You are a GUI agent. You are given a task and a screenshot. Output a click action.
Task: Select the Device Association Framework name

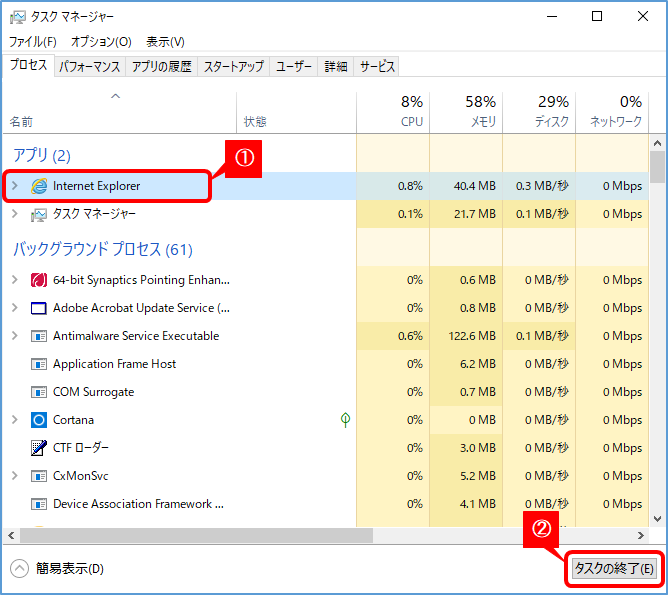tap(138, 504)
